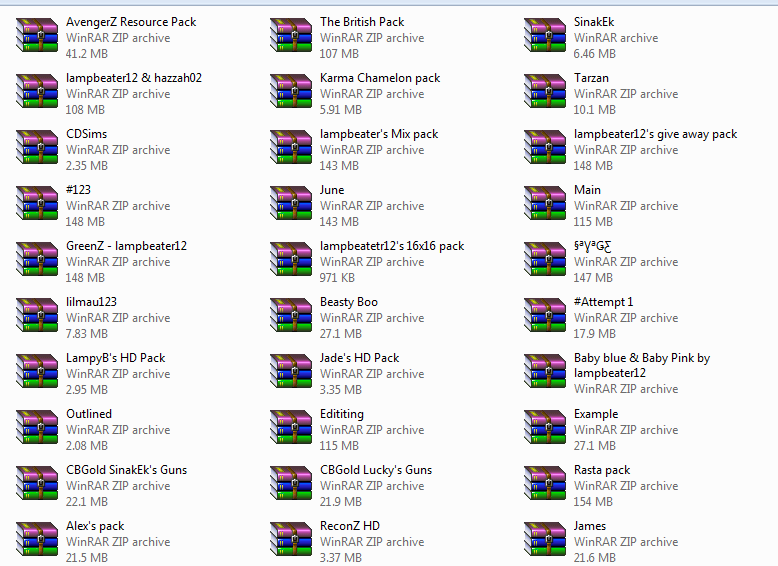
Task: Click the file name "The British Pack"
Action: [x=362, y=22]
